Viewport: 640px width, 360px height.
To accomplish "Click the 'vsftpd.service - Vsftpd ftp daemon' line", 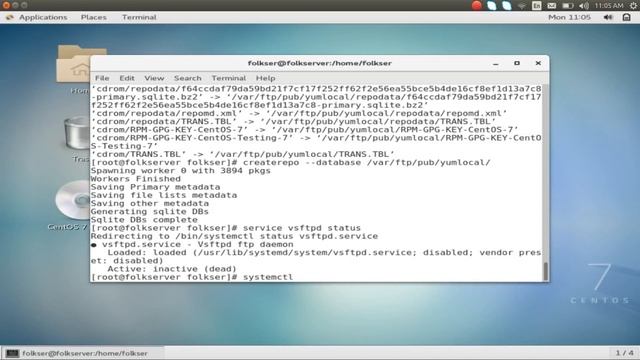I will tap(192, 244).
